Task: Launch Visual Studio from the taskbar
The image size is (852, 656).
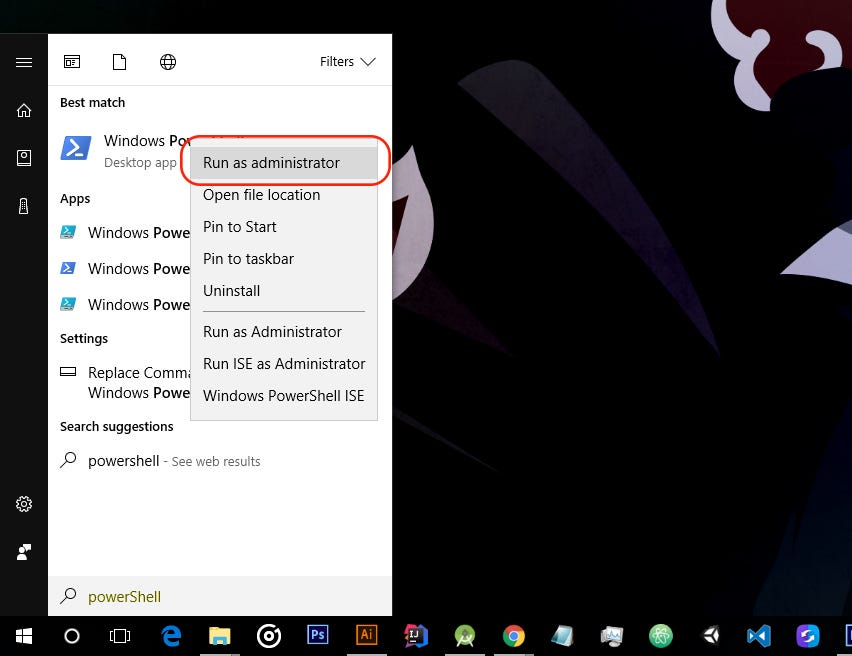Action: coord(757,636)
